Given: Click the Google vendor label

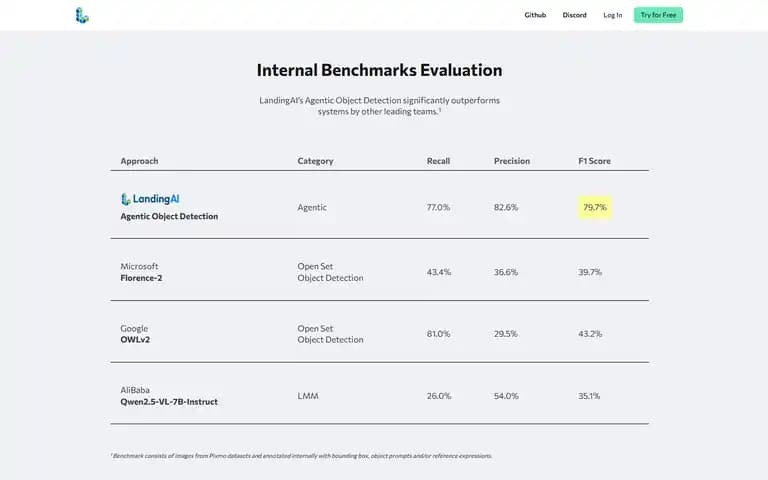Looking at the screenshot, I should click(134, 328).
